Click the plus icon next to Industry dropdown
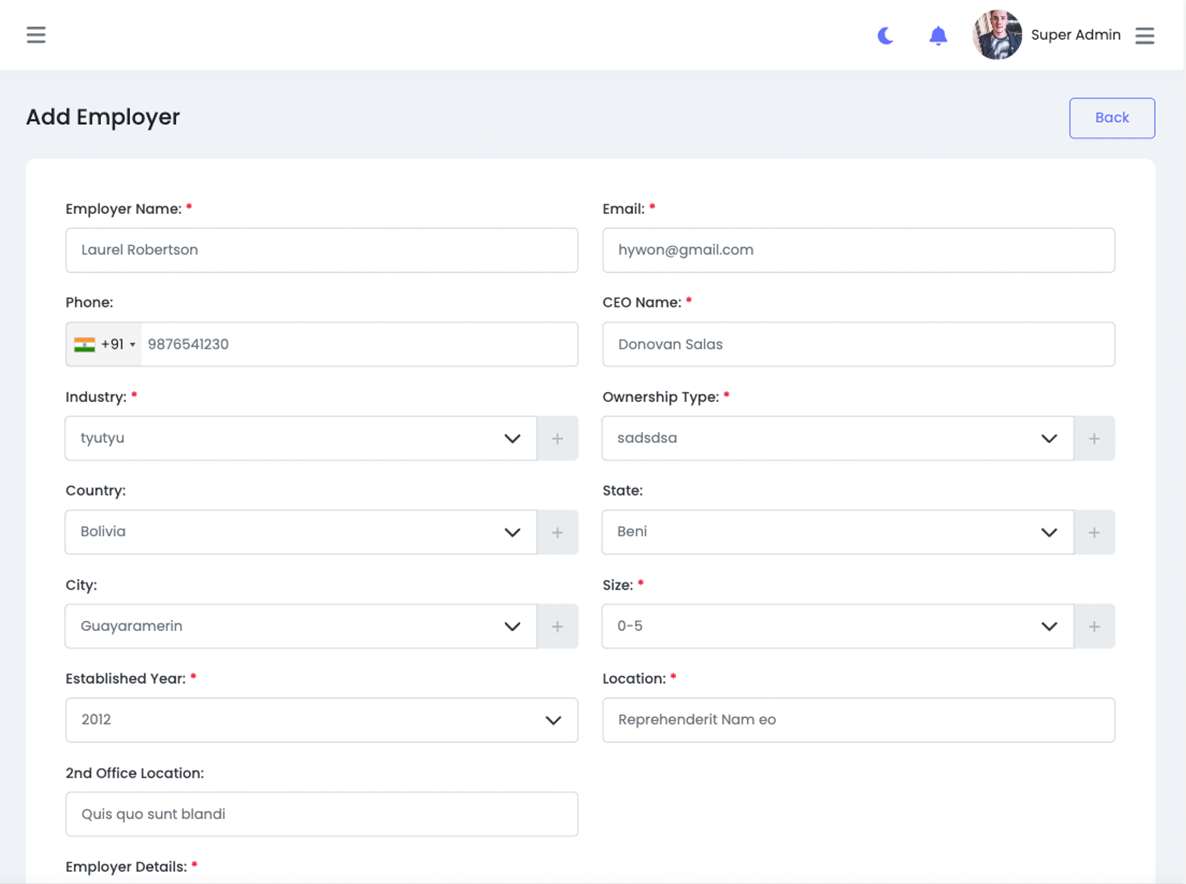This screenshot has width=1186, height=884. point(557,438)
